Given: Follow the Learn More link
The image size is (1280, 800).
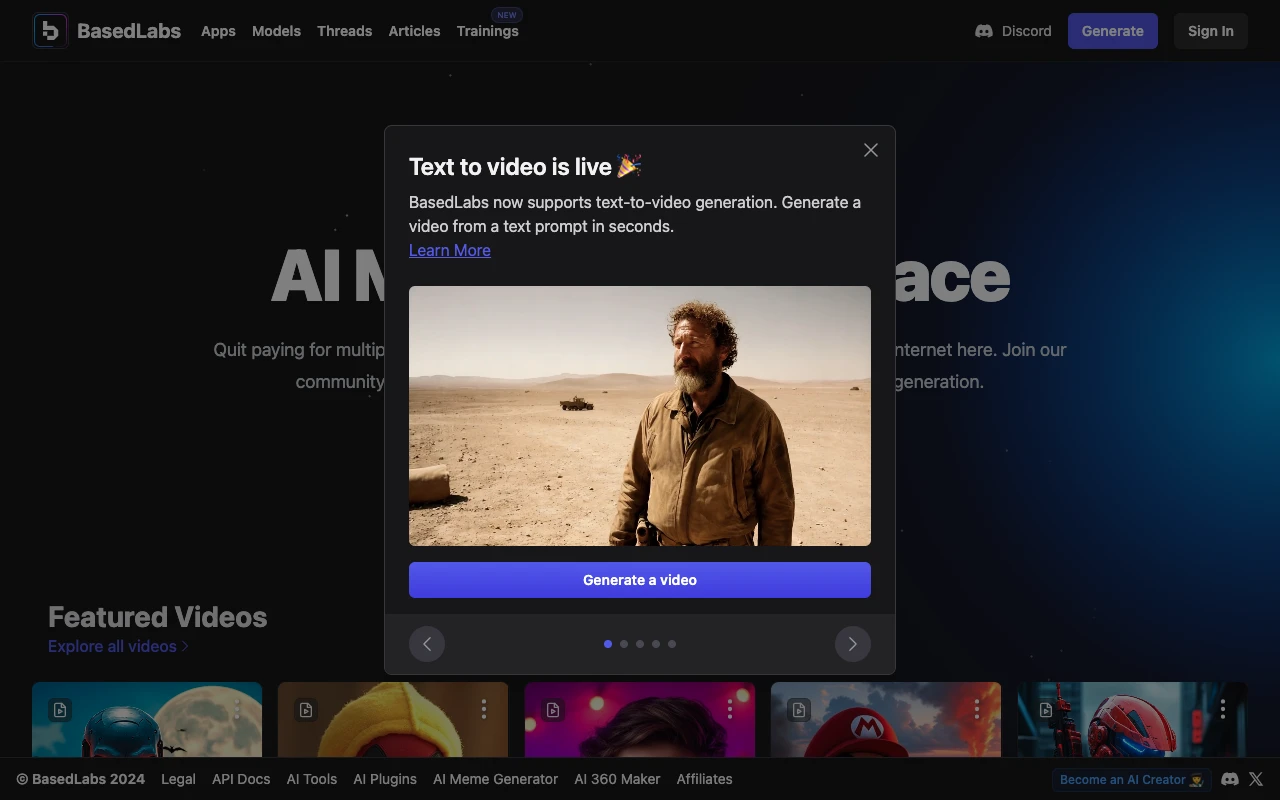Looking at the screenshot, I should [x=449, y=250].
